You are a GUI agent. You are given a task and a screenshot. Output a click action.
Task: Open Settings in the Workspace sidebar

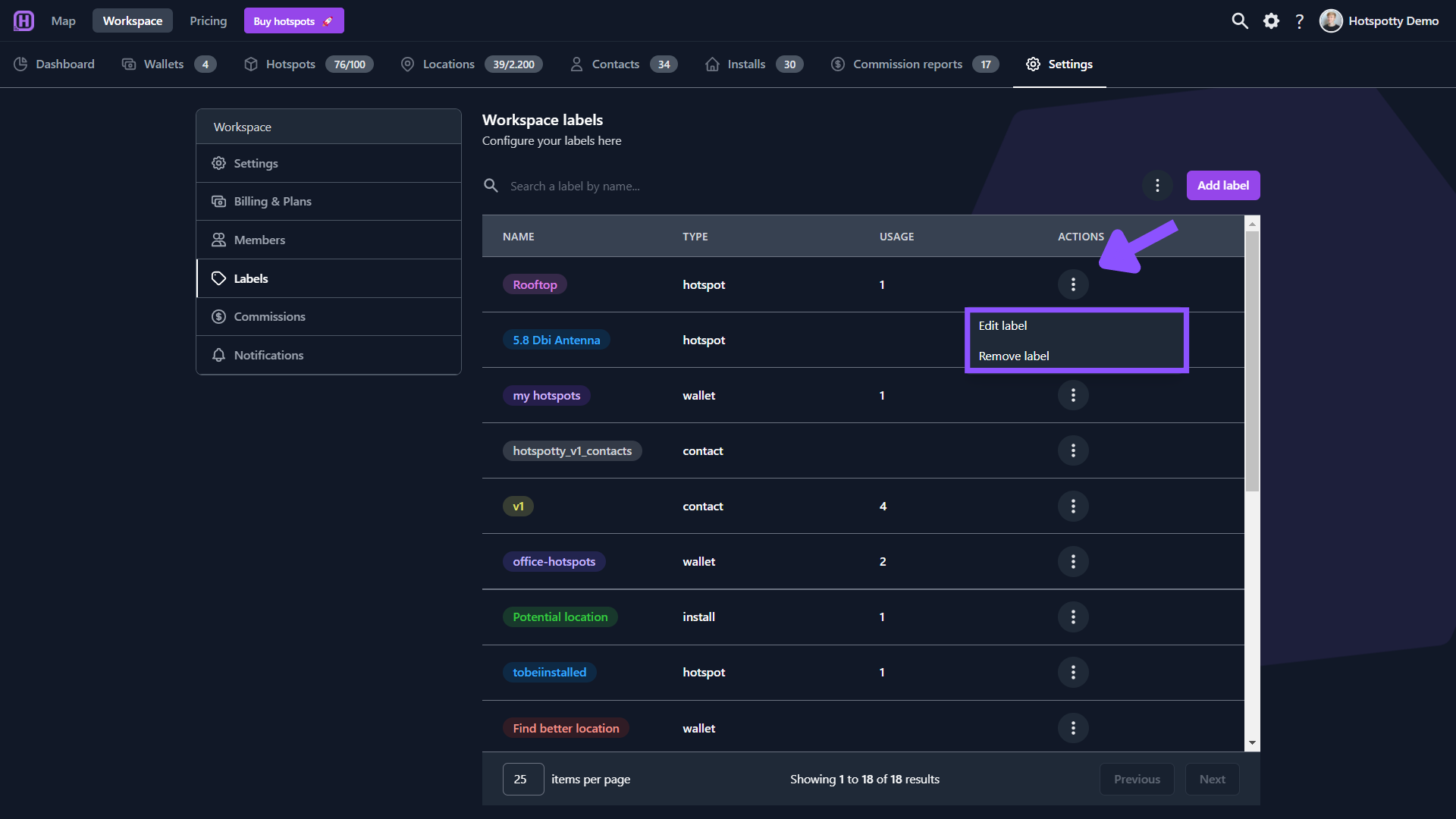(328, 163)
